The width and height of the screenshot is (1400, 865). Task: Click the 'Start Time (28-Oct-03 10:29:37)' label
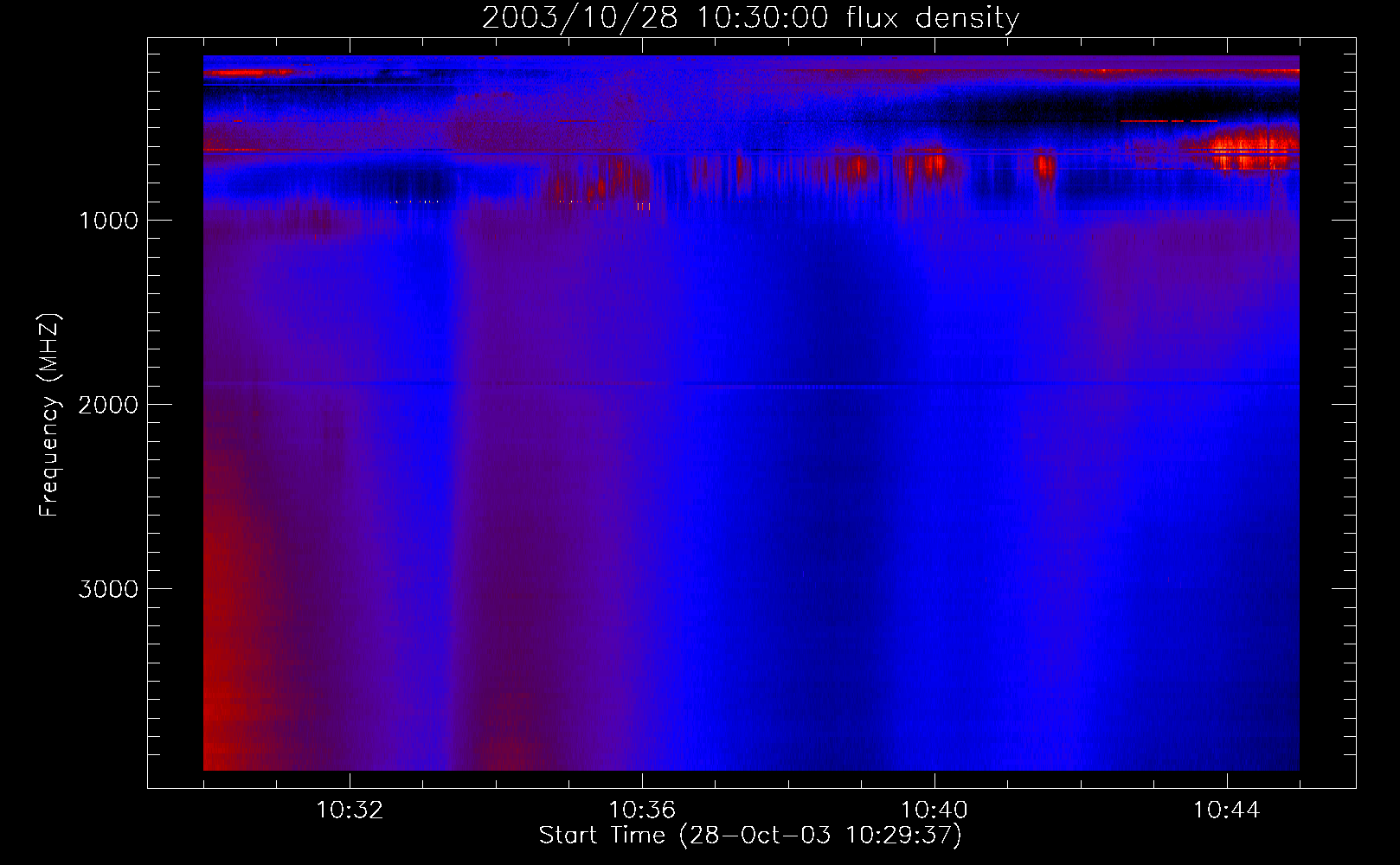coord(750,836)
